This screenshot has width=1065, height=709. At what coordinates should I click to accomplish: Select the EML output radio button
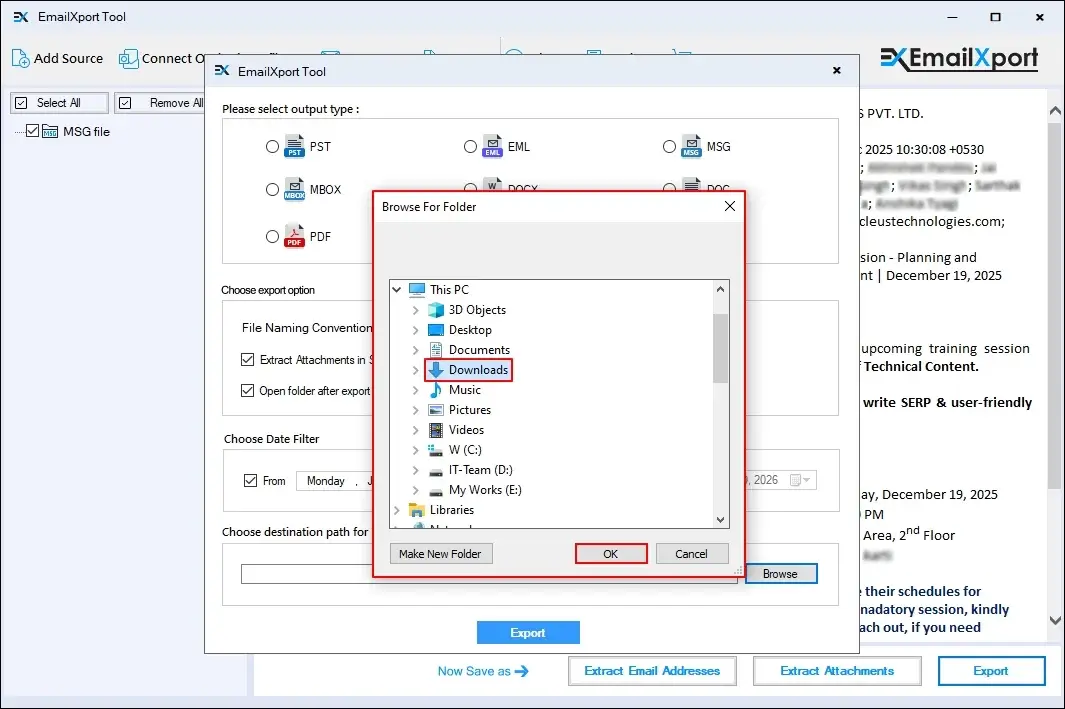[470, 147]
